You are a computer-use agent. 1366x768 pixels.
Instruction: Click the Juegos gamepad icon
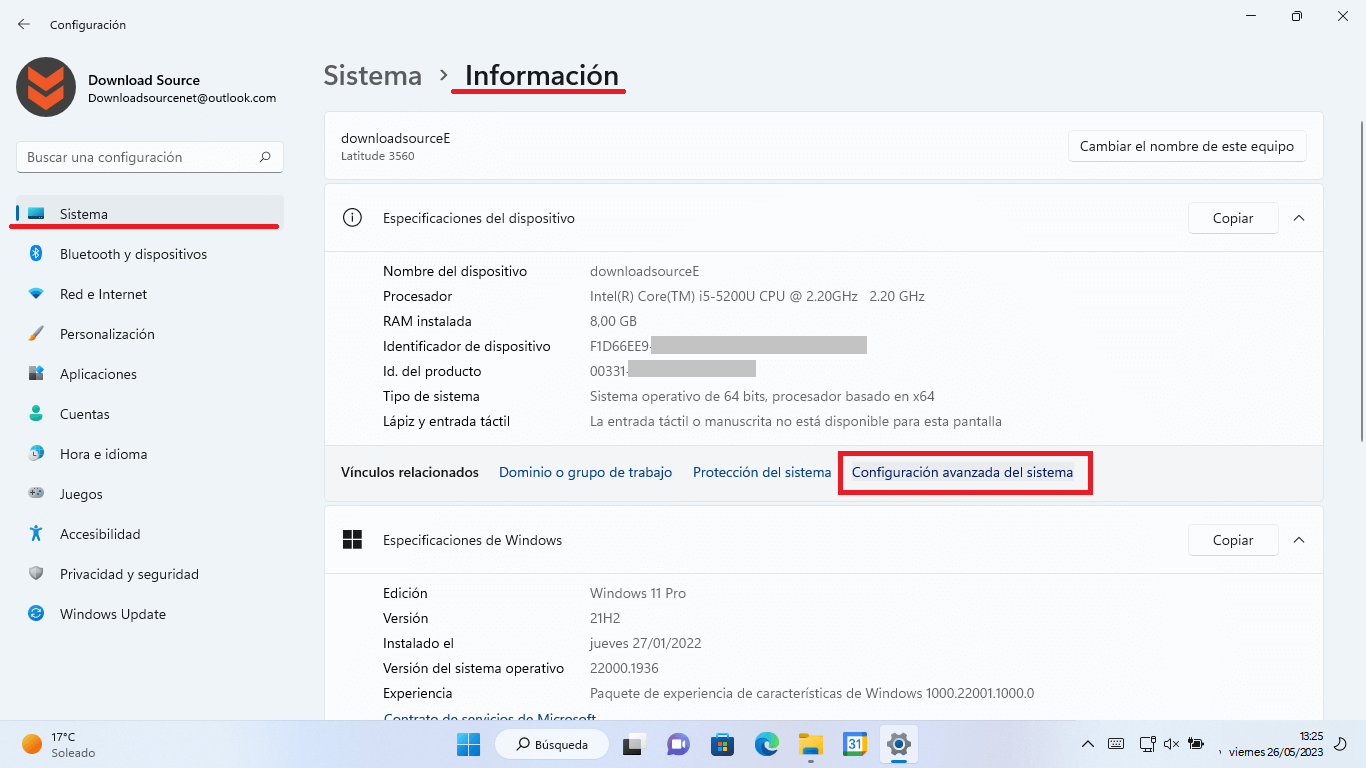coord(36,494)
